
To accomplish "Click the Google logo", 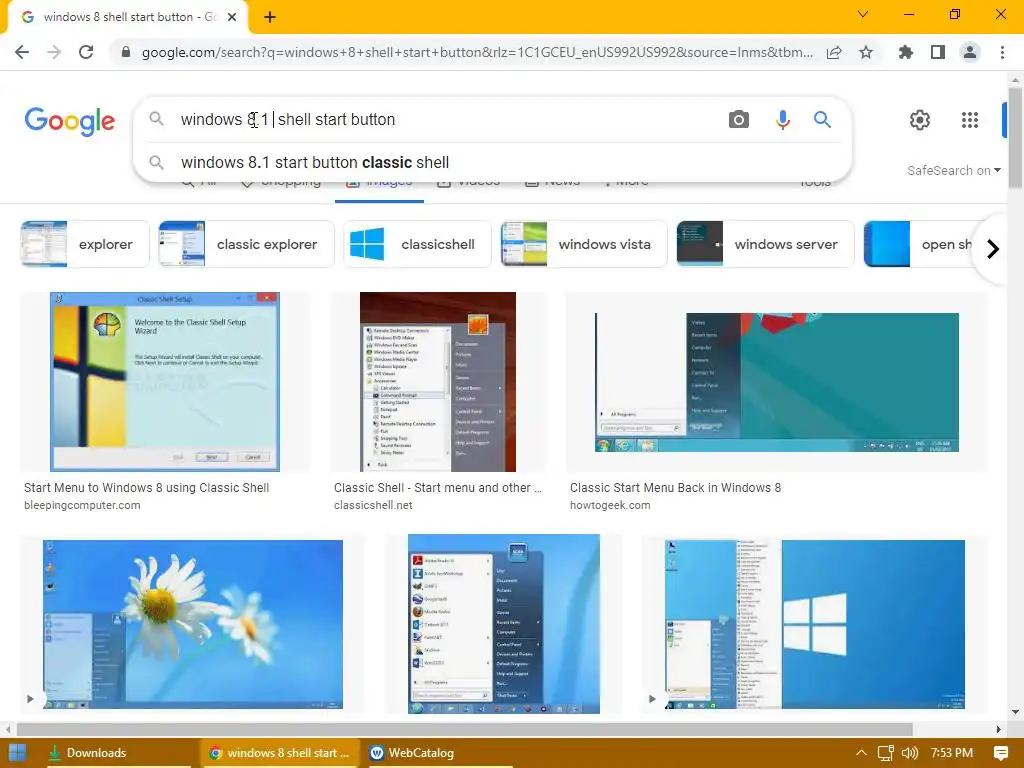I will coord(70,121).
